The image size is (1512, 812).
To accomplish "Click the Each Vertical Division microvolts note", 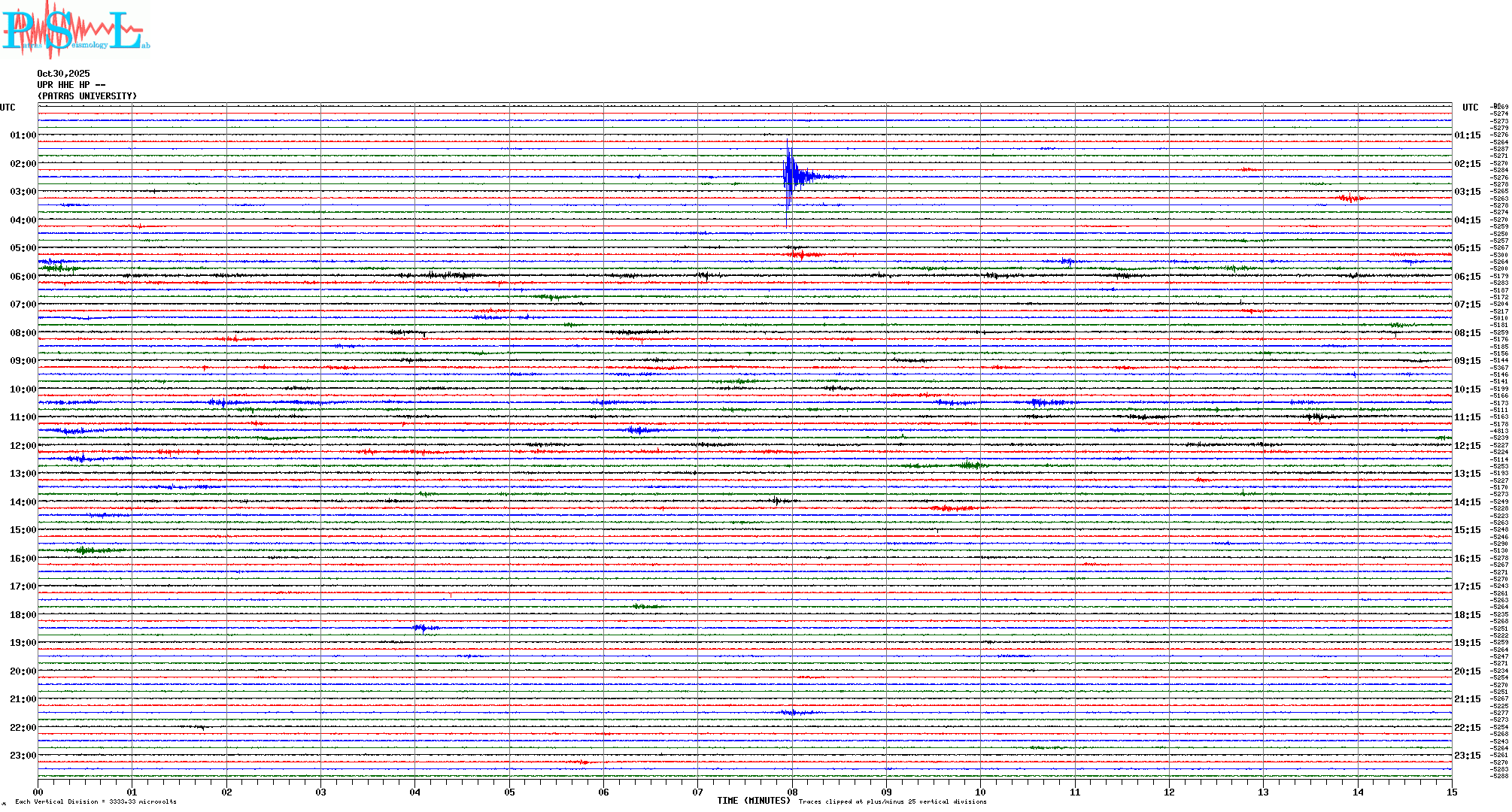I will (96, 801).
